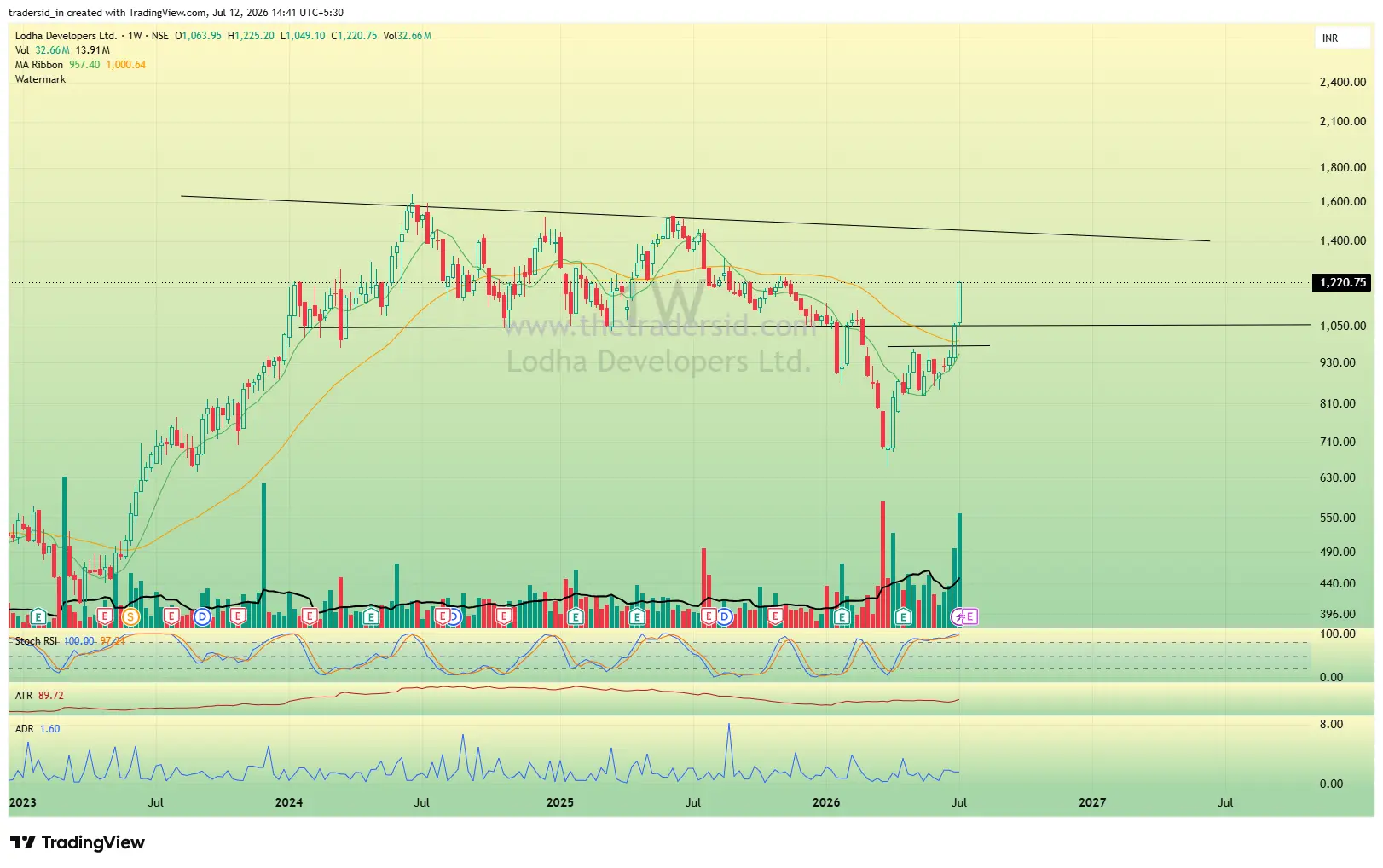The width and height of the screenshot is (1383, 868).
Task: Open the green earnings marker from April 2026
Action: 902,616
